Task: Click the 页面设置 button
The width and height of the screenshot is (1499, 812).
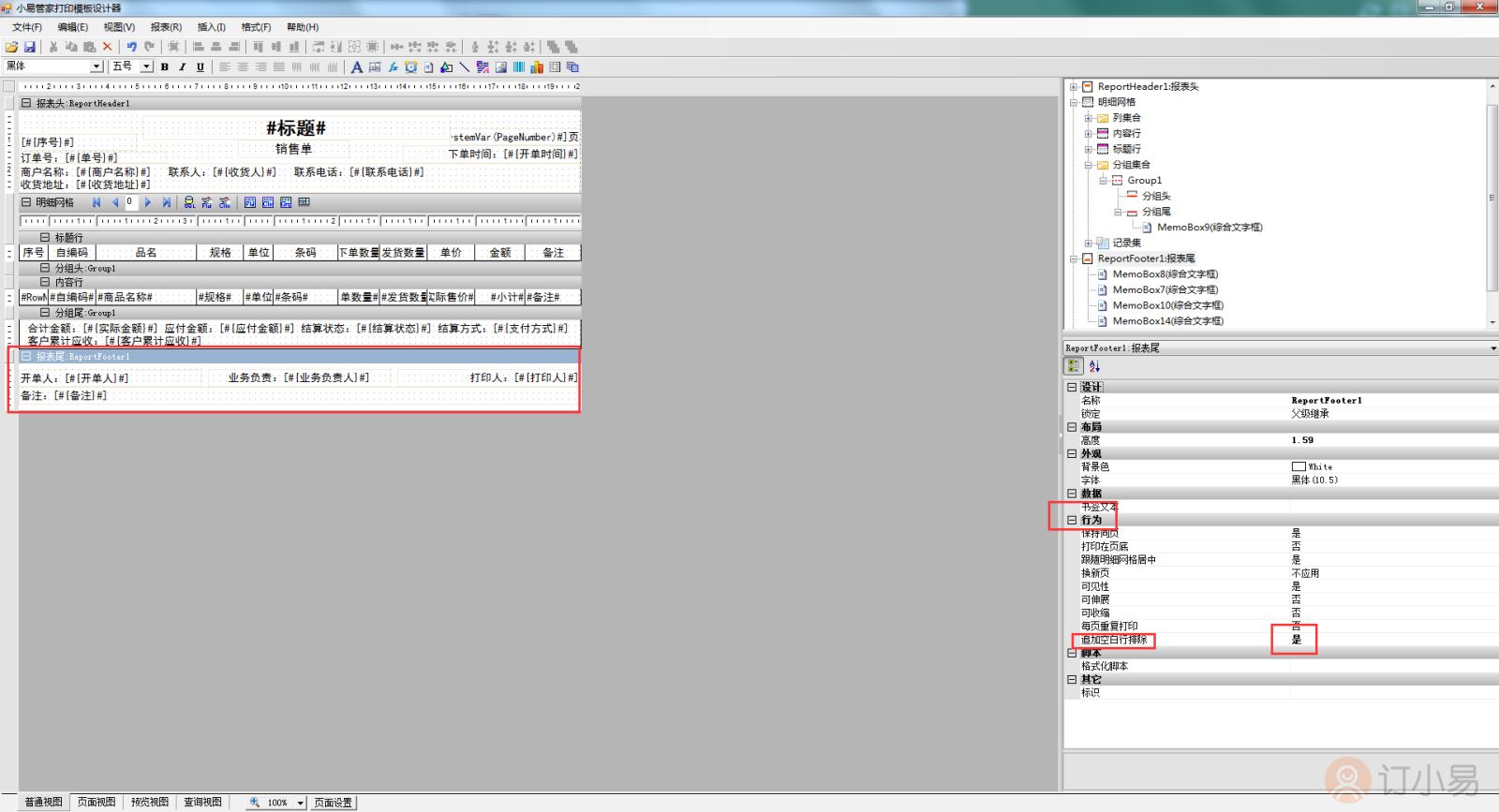Action: [334, 803]
